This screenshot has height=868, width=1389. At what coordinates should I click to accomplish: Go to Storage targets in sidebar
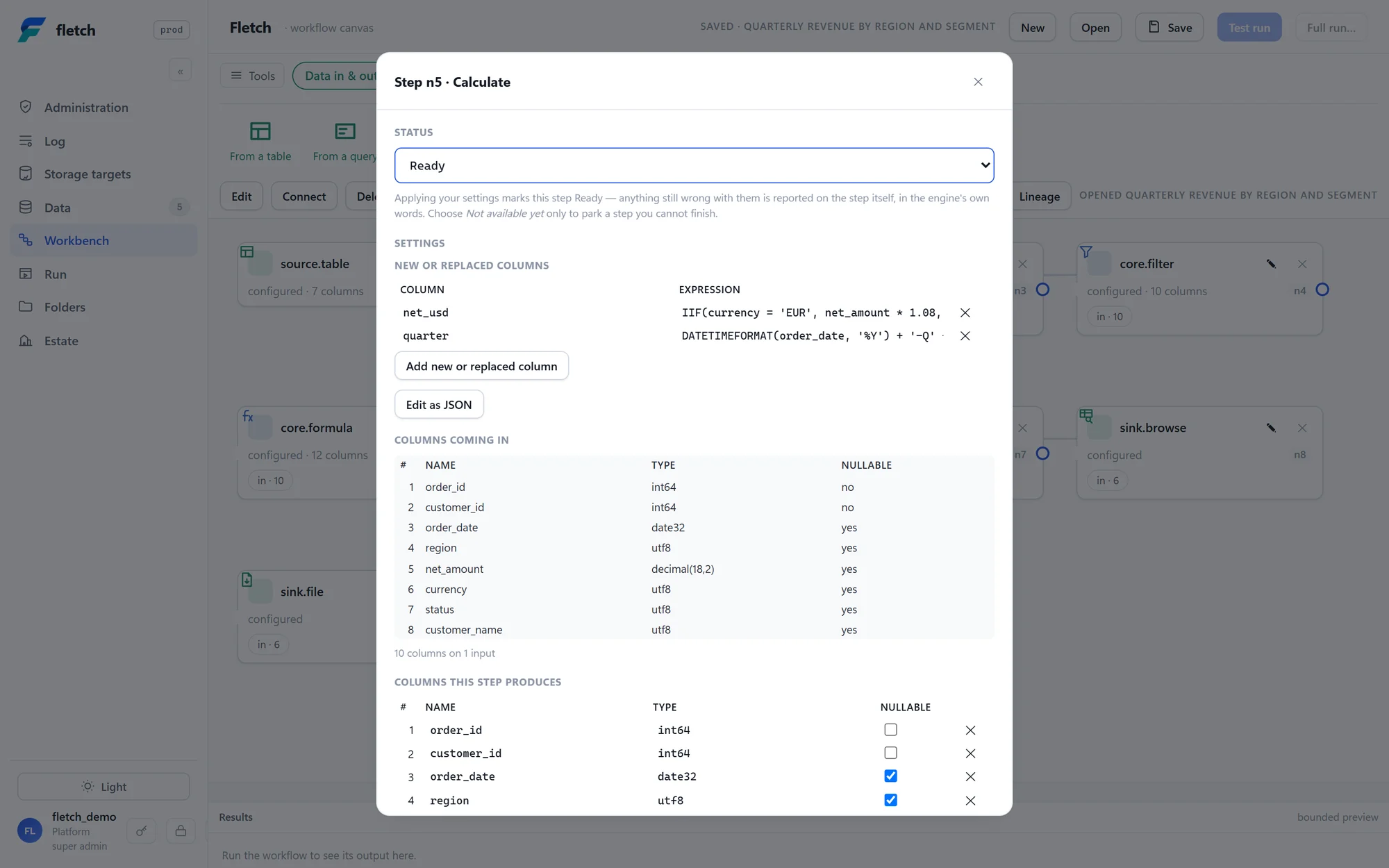pyautogui.click(x=103, y=174)
